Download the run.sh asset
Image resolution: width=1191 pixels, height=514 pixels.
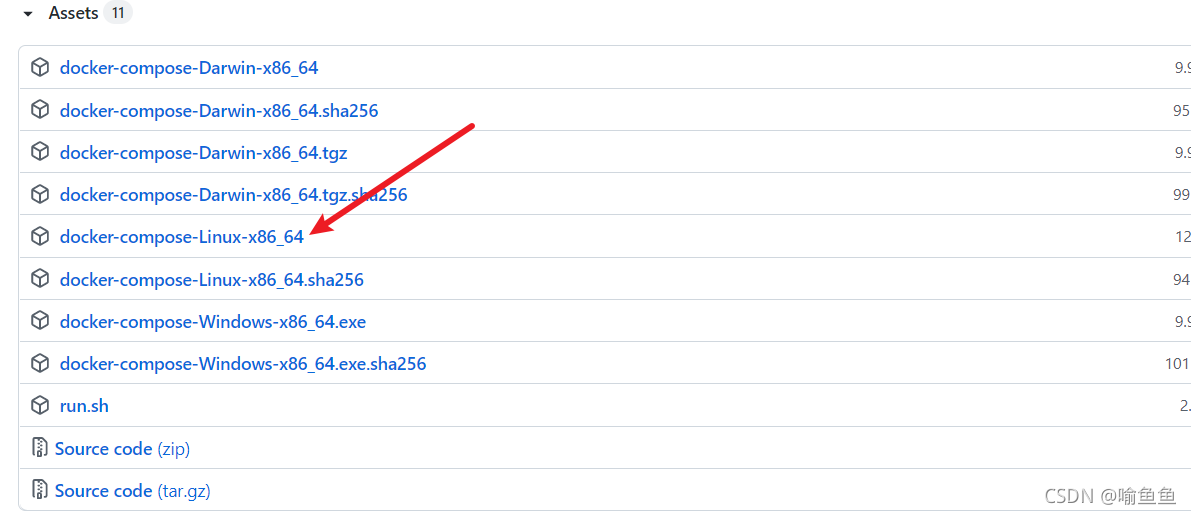84,406
